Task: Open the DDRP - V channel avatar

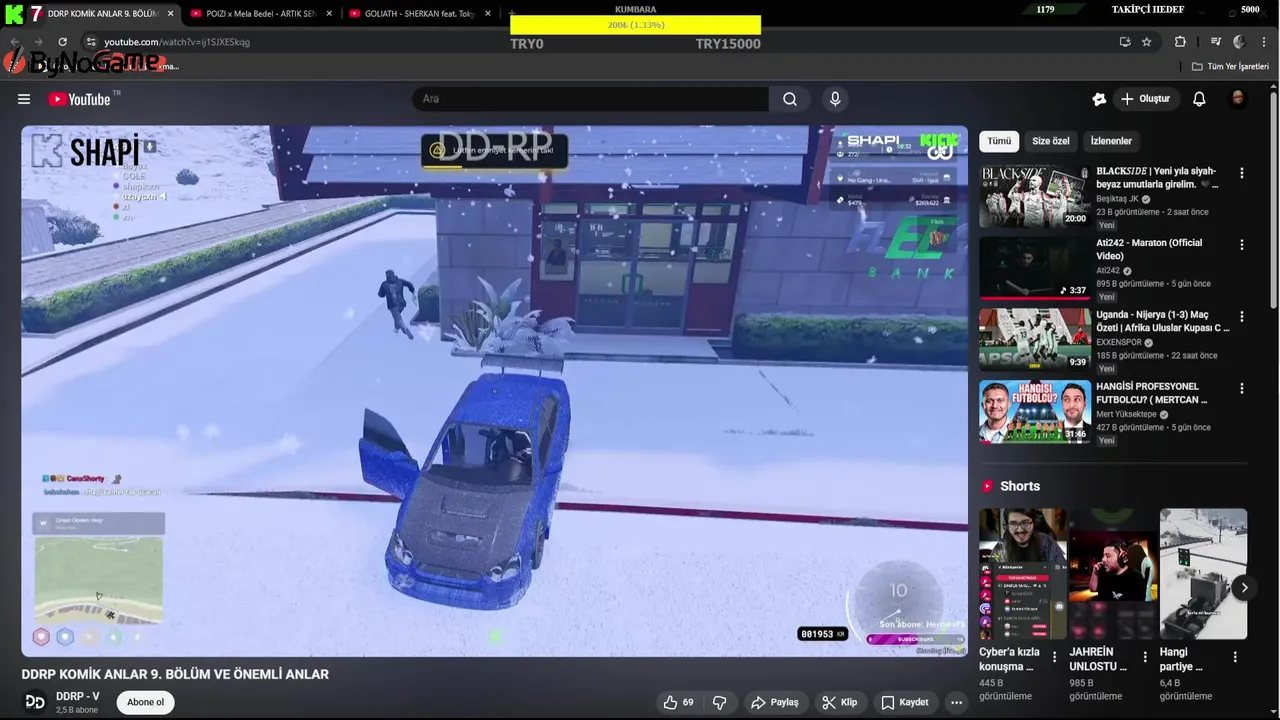Action: pyautogui.click(x=35, y=702)
